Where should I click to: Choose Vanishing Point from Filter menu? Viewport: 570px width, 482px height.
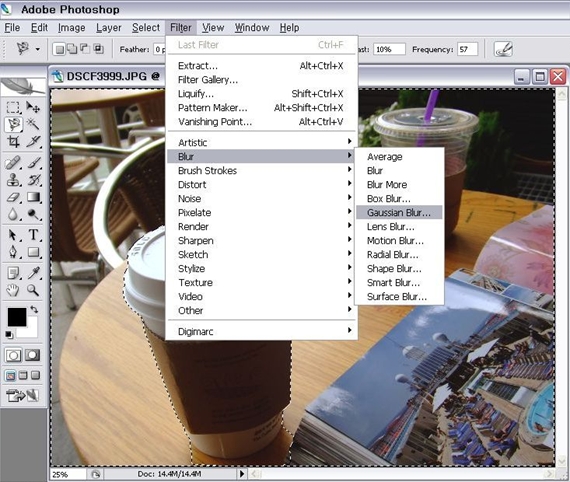pos(261,121)
